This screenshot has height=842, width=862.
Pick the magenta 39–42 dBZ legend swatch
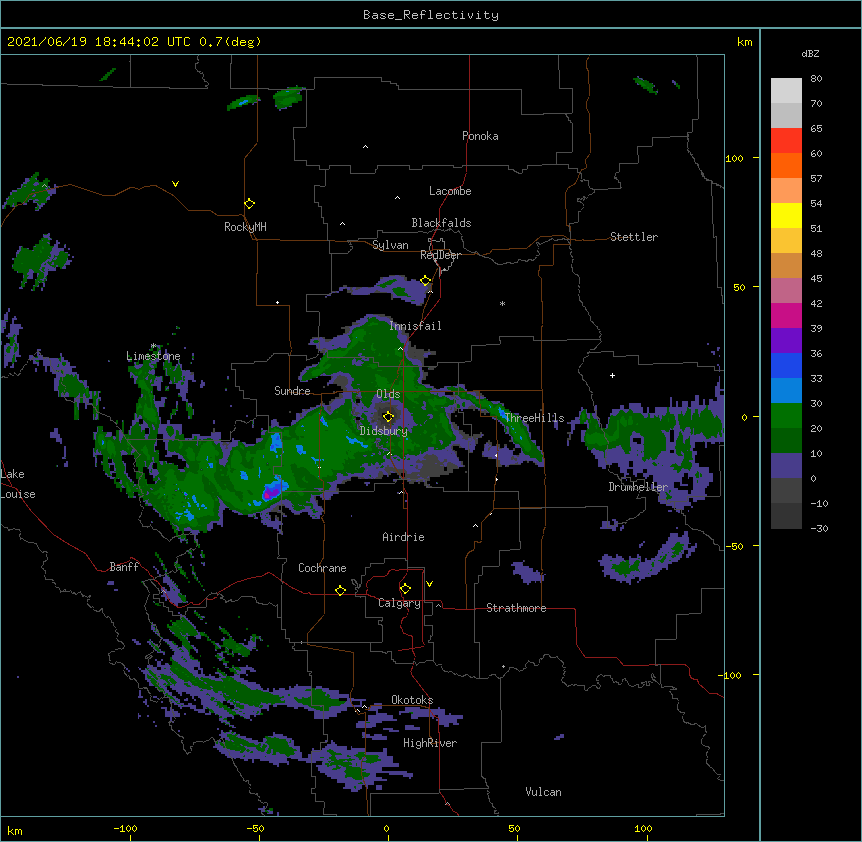click(x=786, y=316)
